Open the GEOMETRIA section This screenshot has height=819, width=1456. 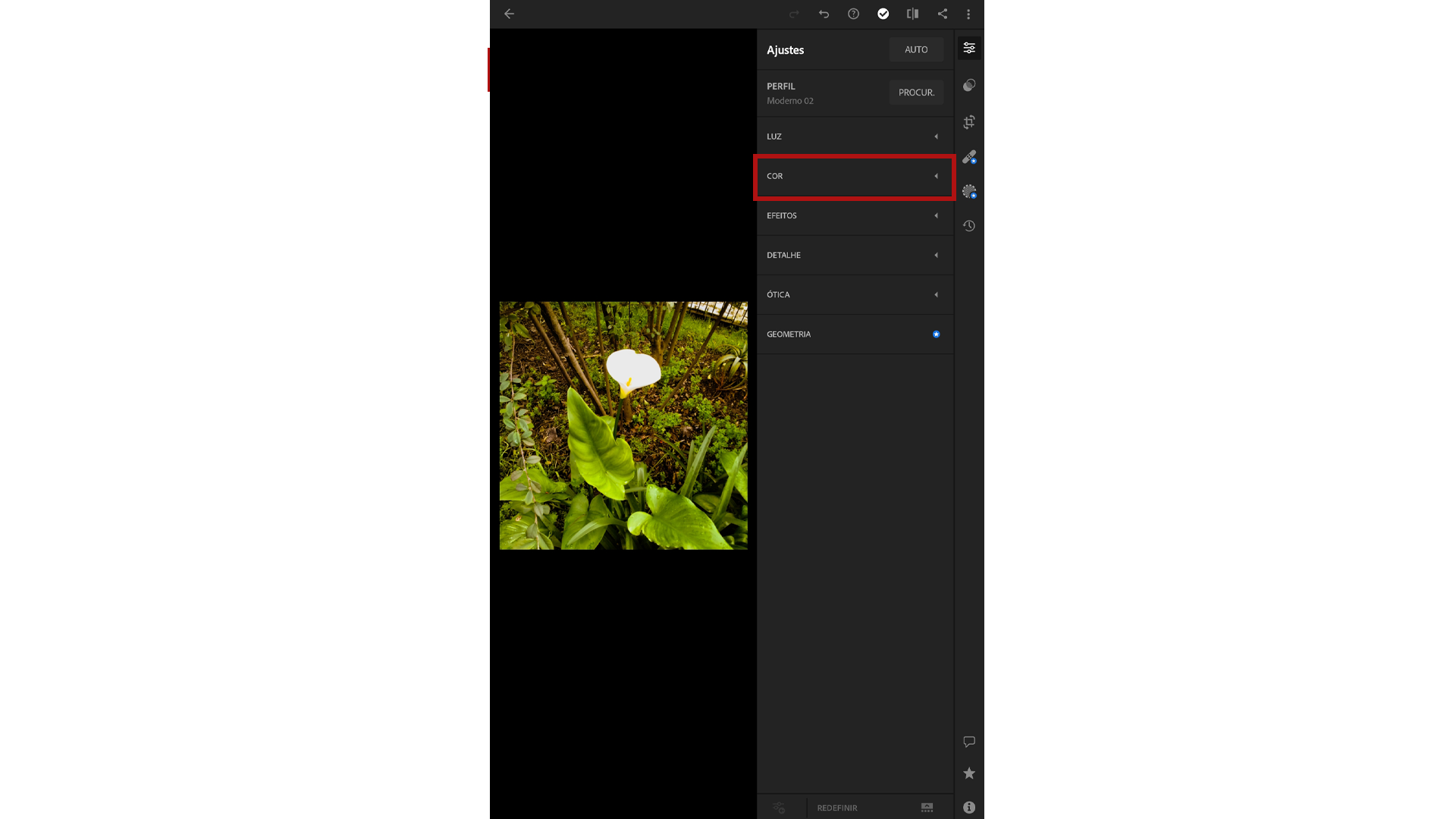click(855, 334)
